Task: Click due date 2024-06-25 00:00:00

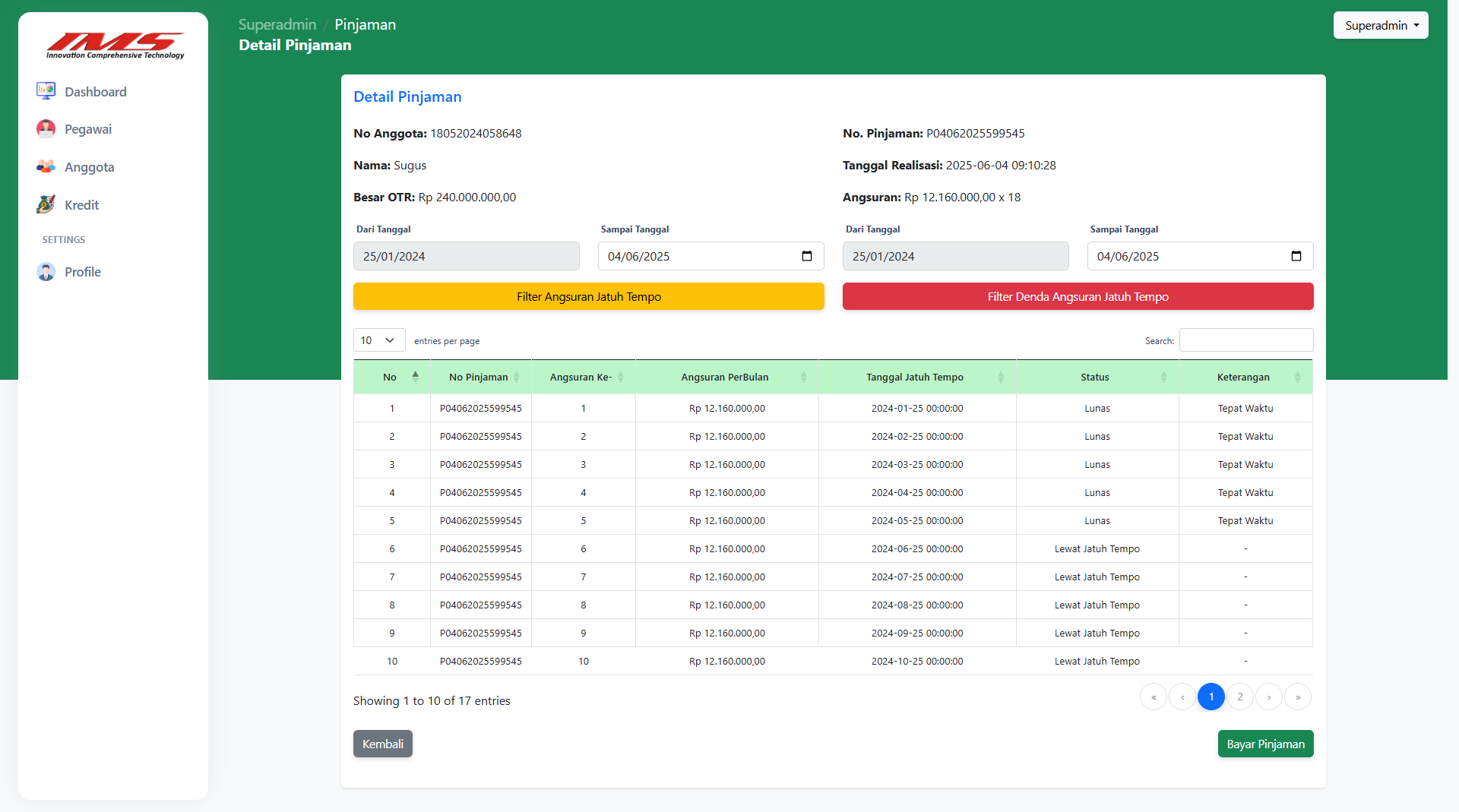Action: click(917, 548)
